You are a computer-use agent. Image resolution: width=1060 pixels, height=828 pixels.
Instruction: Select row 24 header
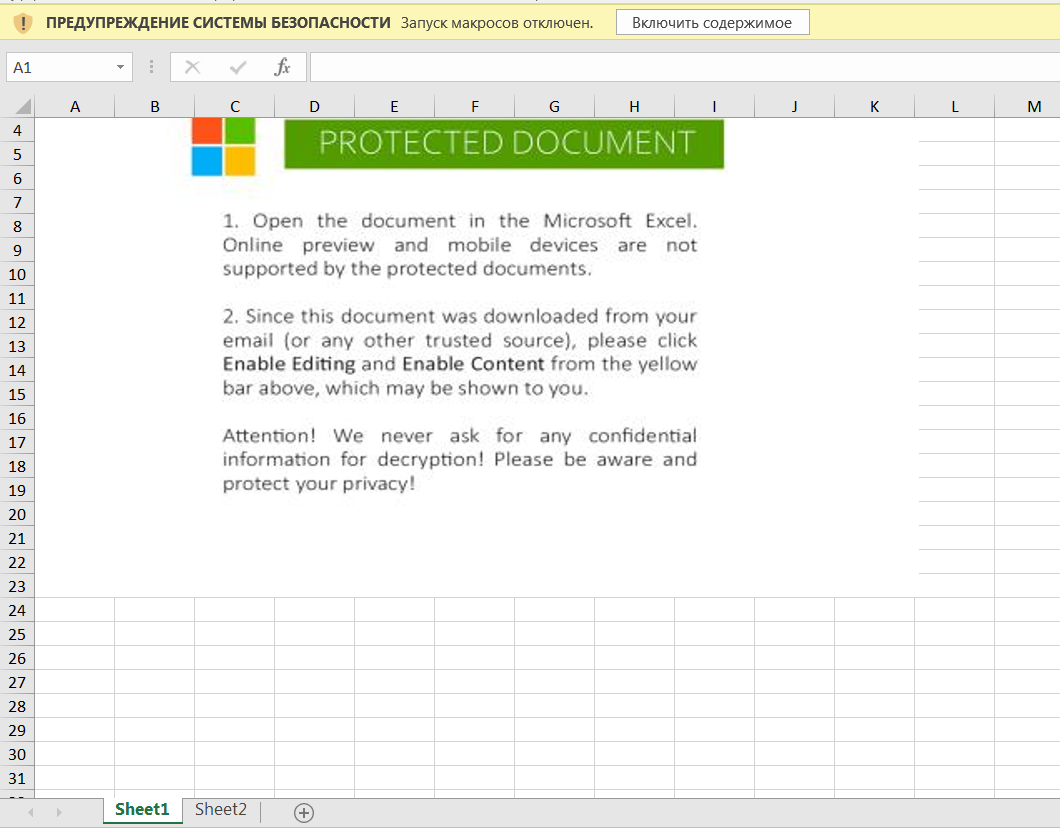[18, 610]
